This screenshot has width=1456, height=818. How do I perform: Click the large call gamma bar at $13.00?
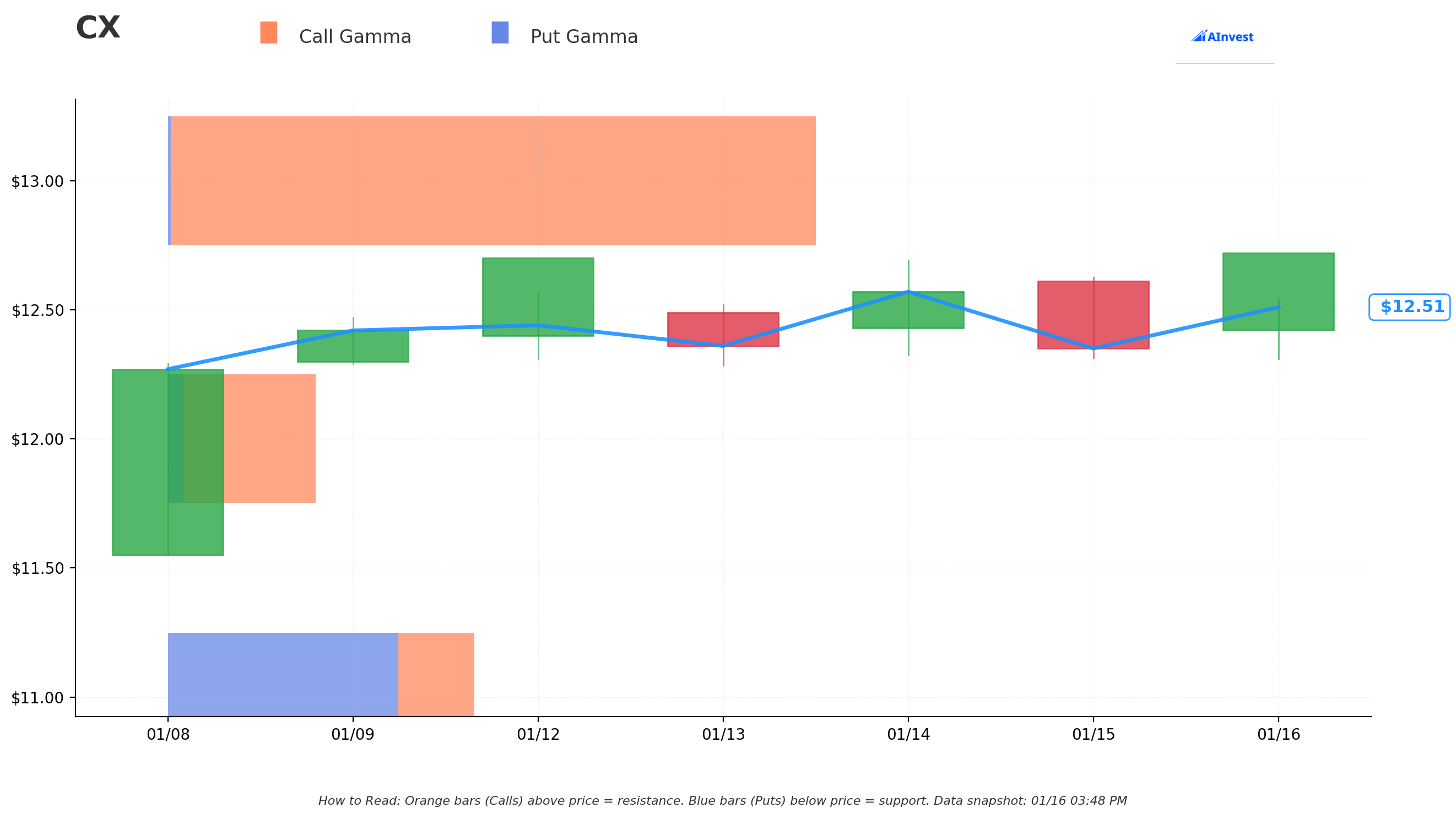coord(493,181)
